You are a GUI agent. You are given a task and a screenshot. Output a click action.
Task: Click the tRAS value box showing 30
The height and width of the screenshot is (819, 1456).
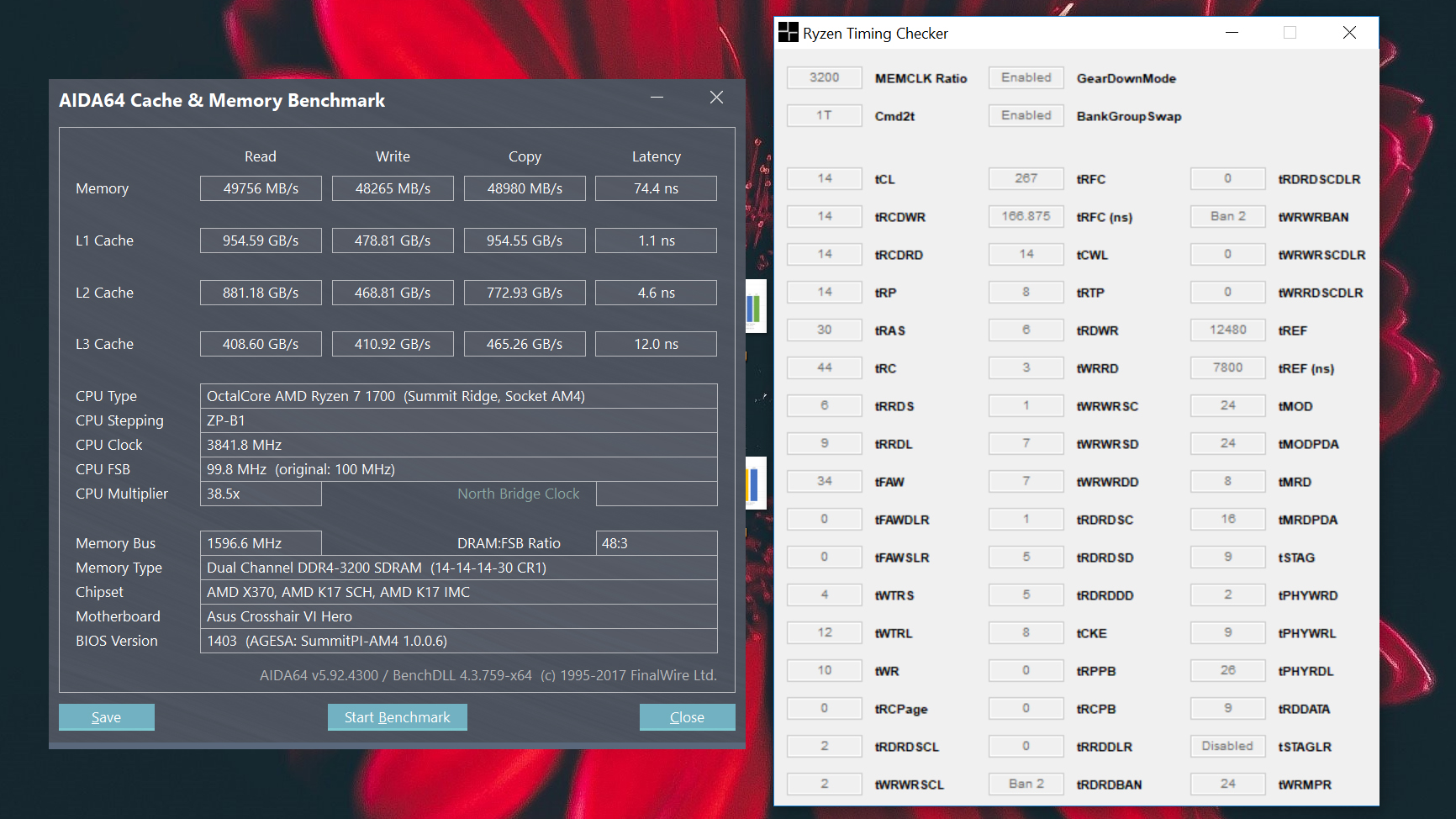[825, 330]
